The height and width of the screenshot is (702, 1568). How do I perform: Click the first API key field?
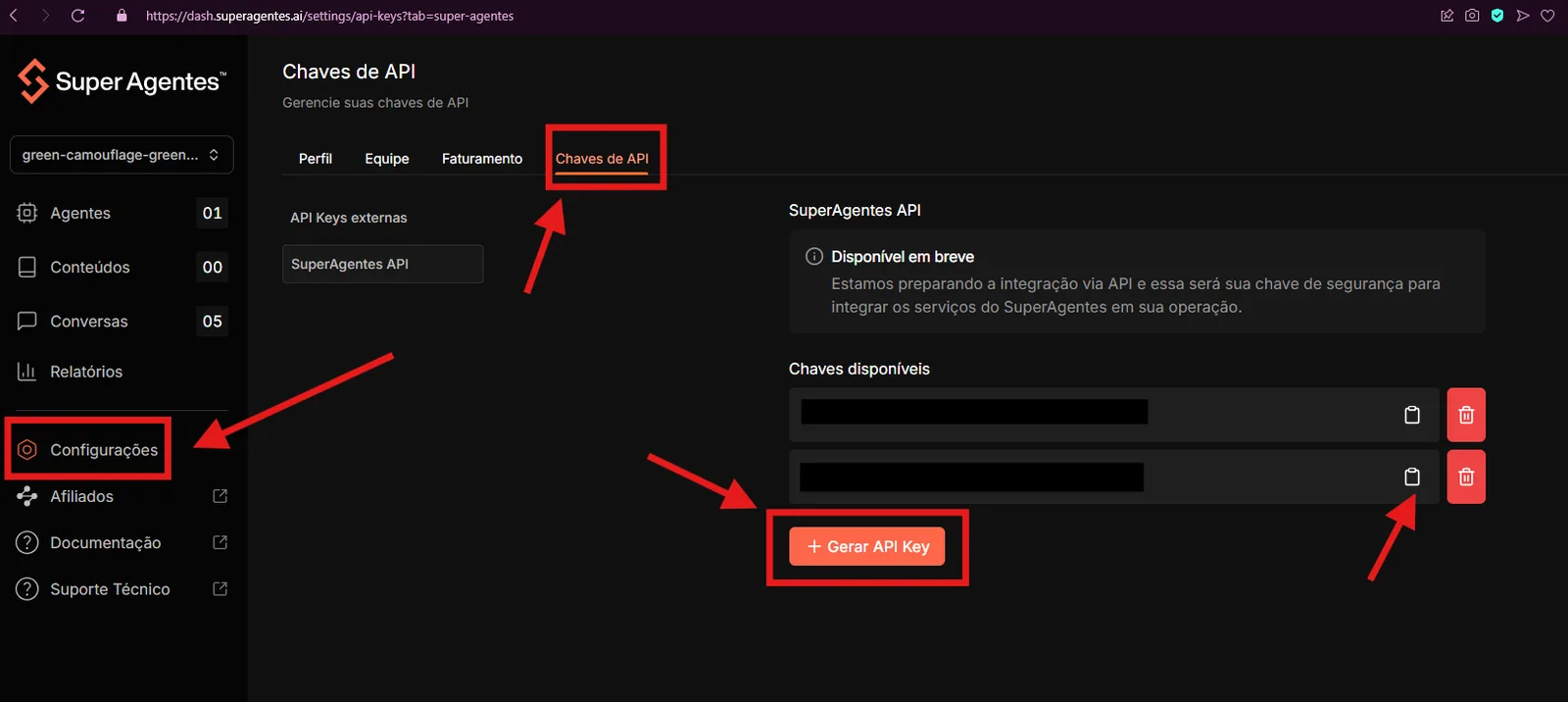pos(1114,415)
